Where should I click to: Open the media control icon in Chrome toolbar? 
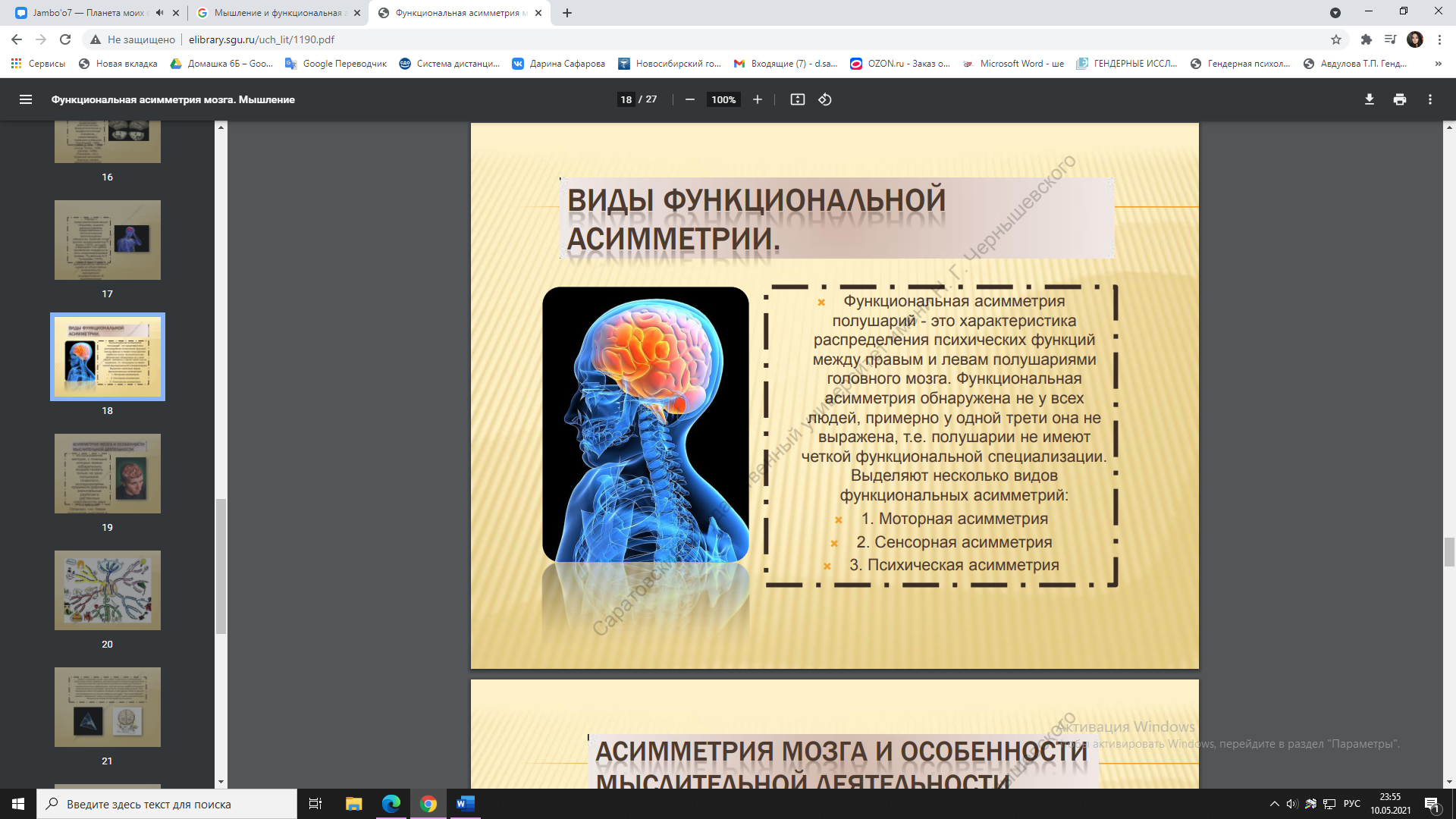[1390, 39]
